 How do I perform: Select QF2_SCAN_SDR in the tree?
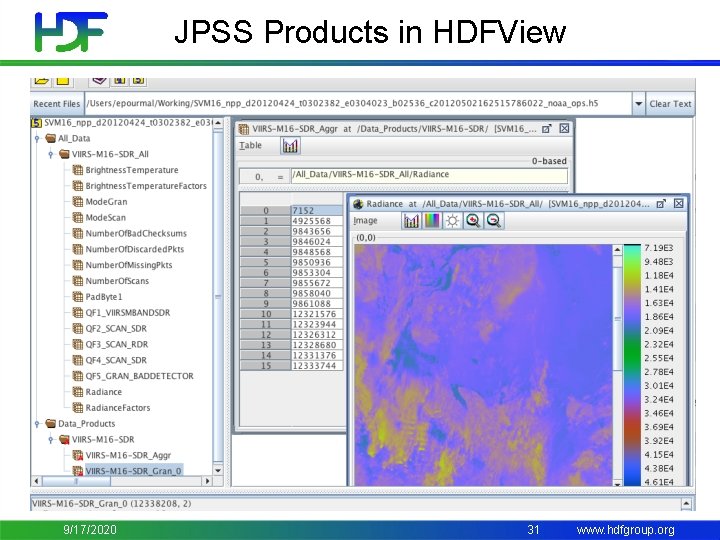coord(116,328)
